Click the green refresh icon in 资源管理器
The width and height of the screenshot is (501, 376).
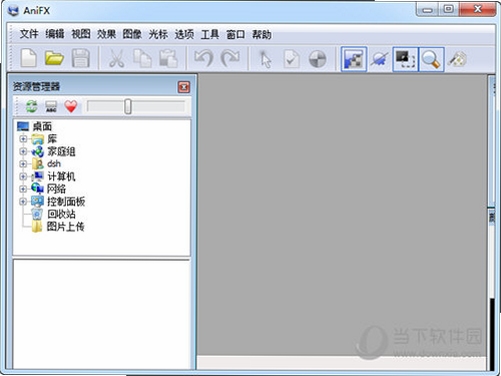(32, 107)
